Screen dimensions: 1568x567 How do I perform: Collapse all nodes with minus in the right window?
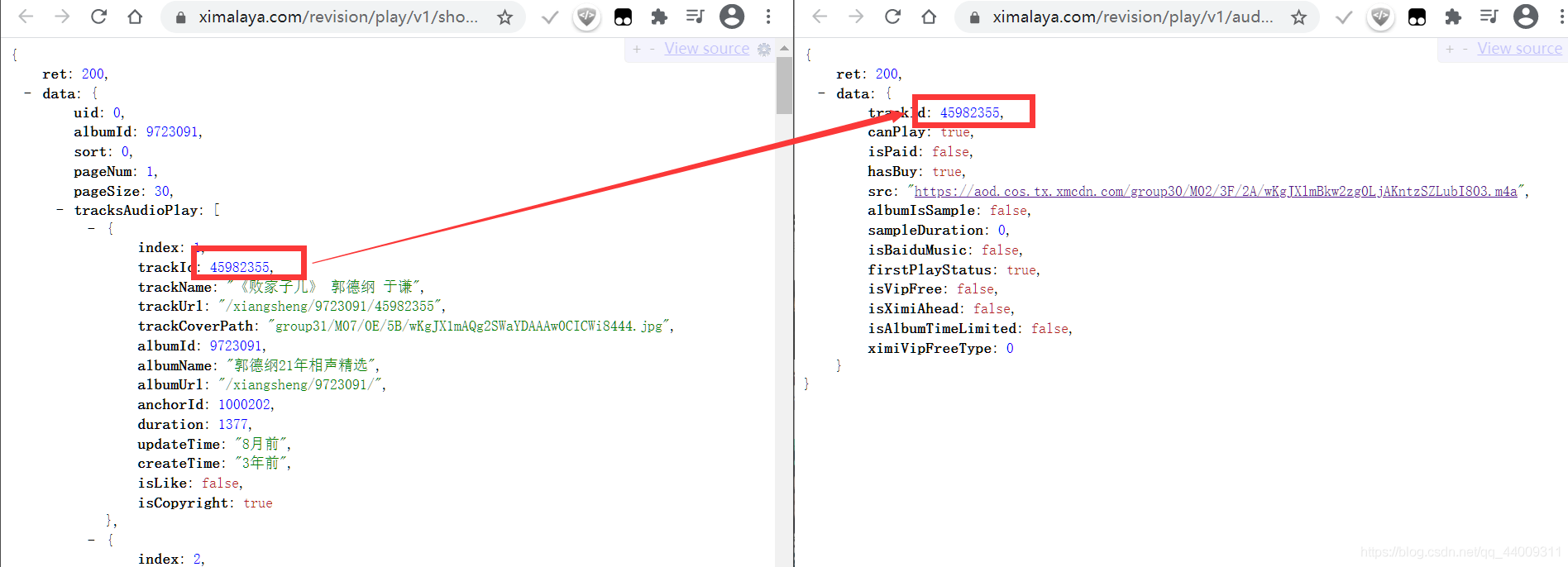[1465, 50]
